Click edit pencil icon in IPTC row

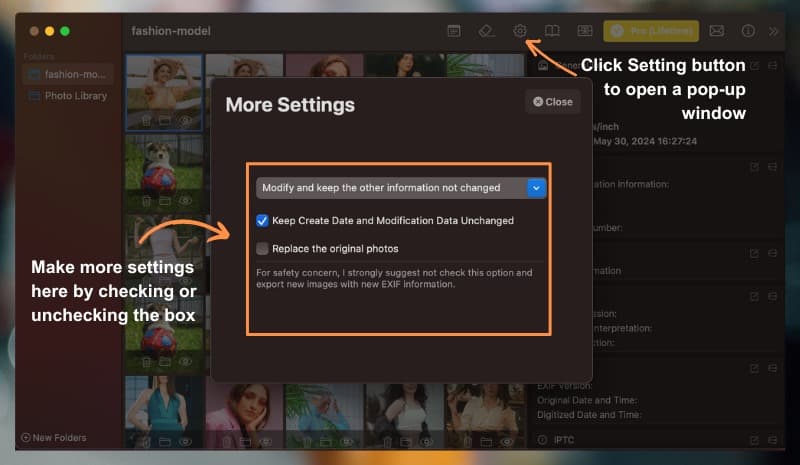coord(754,440)
